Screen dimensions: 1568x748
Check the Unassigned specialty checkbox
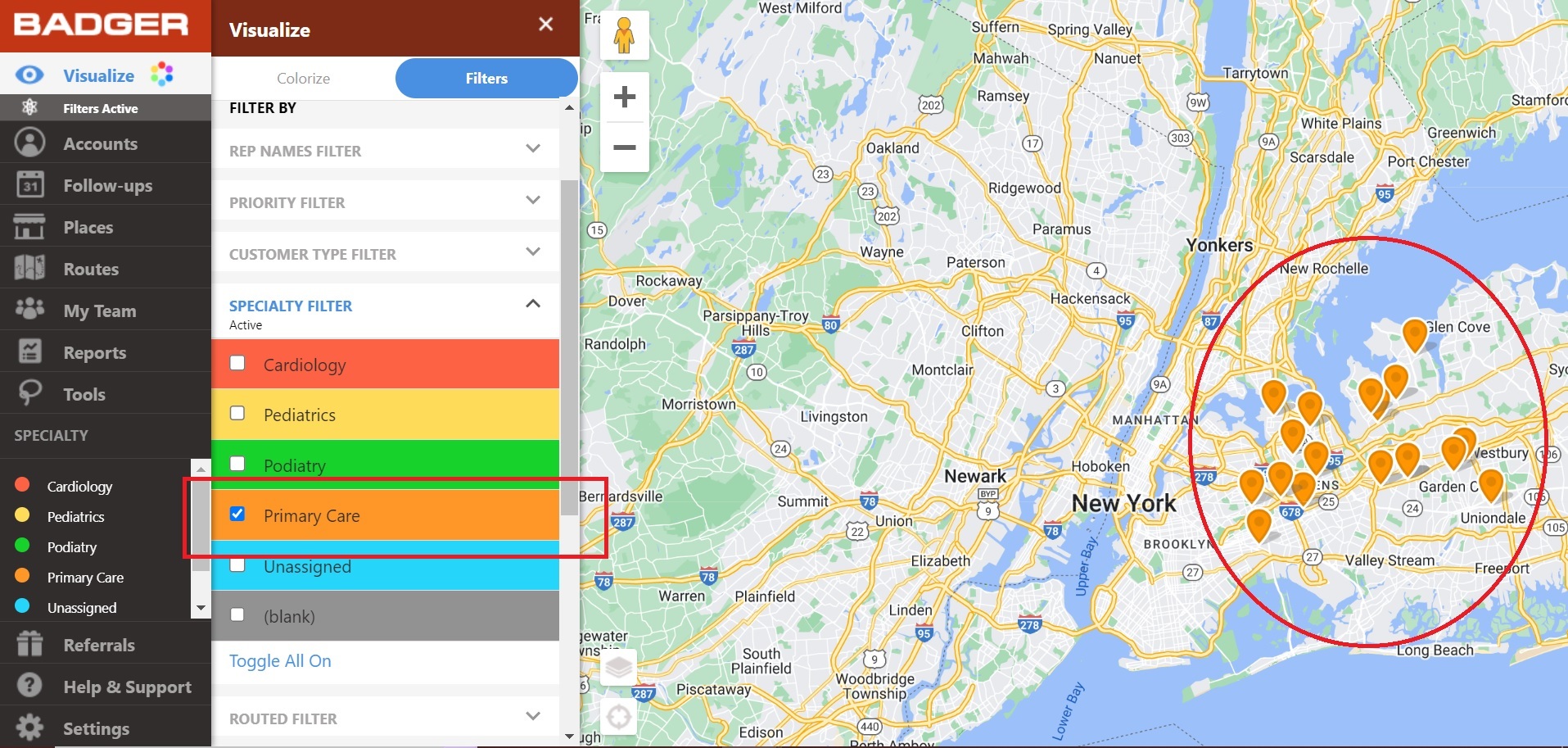pyautogui.click(x=237, y=564)
